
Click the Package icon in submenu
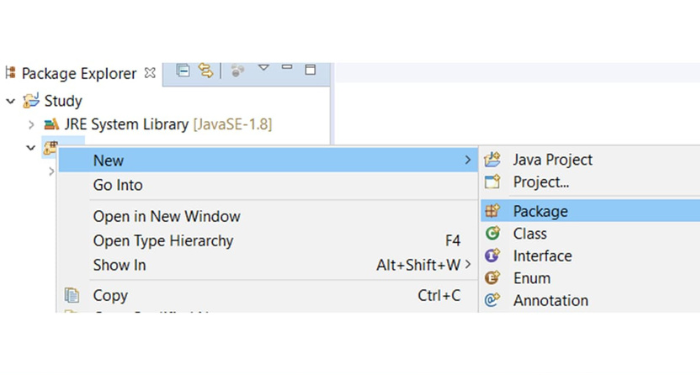click(x=492, y=211)
